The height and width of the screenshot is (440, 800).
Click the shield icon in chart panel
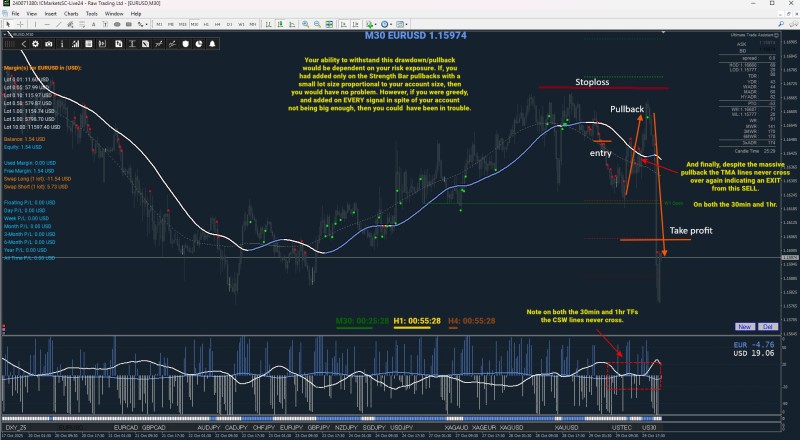coord(186,44)
